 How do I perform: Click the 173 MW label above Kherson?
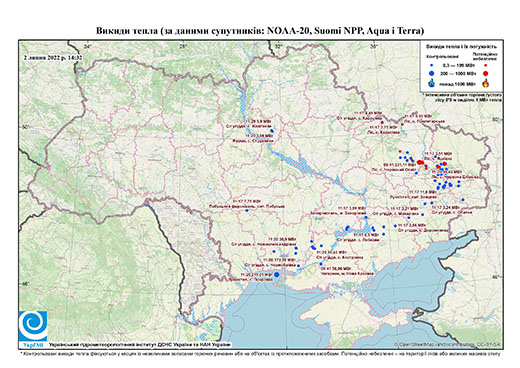coord(279,259)
